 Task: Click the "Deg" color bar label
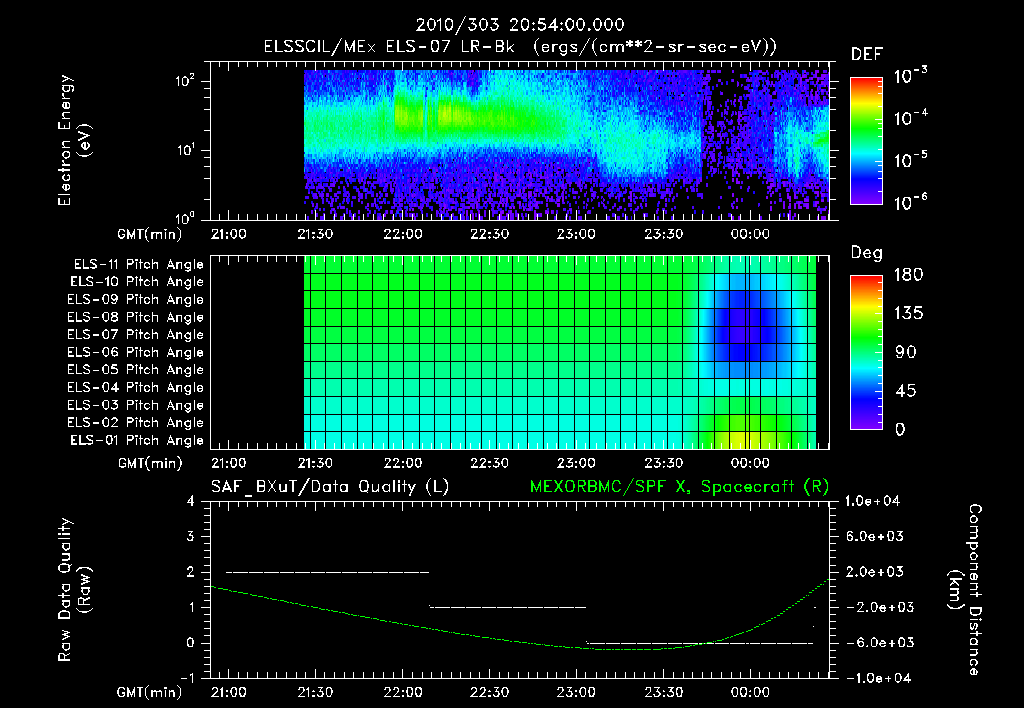(867, 253)
